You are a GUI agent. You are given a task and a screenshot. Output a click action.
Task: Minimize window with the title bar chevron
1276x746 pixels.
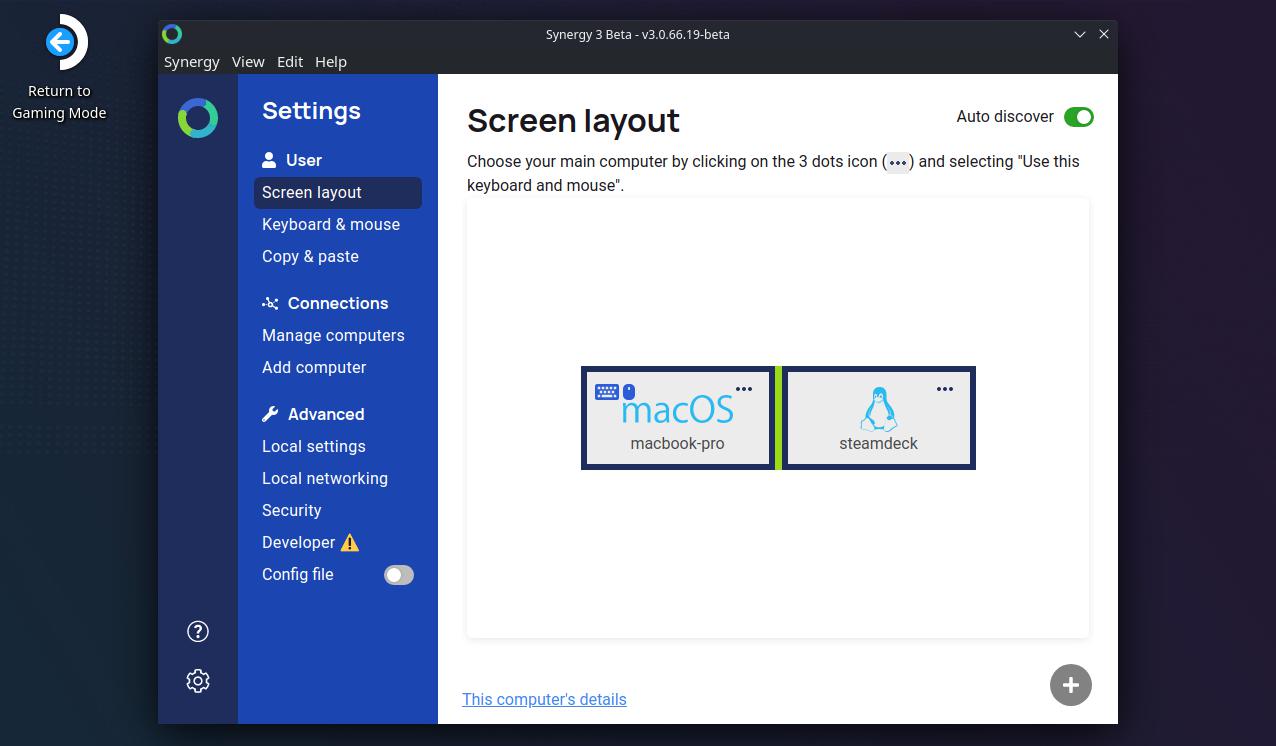1080,34
